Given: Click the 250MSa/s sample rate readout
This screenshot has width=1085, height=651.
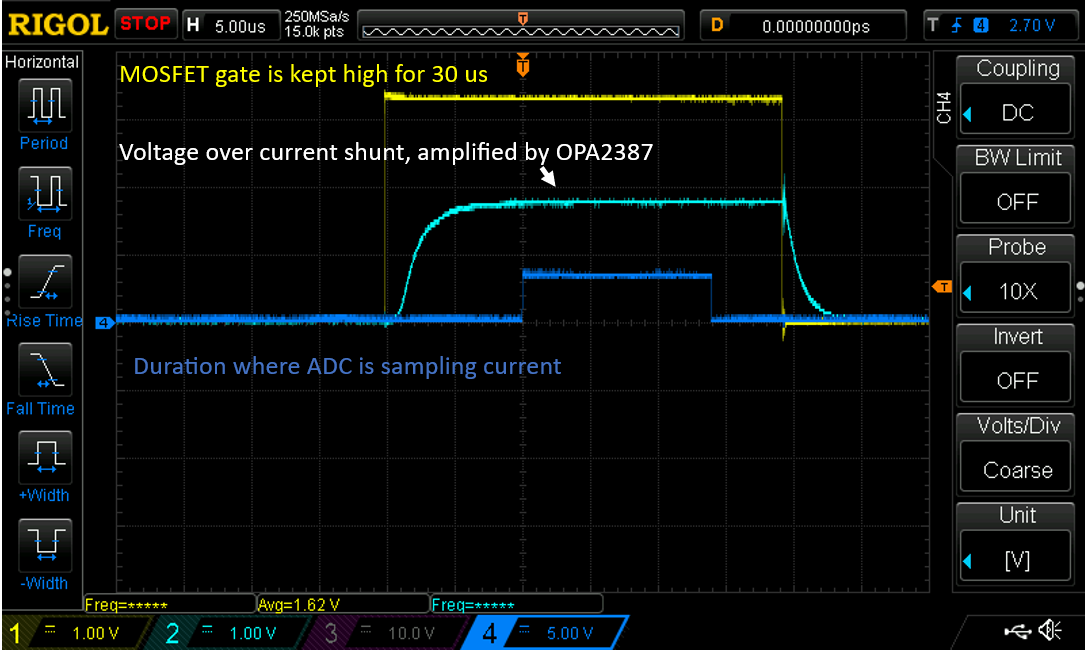Looking at the screenshot, I should (317, 17).
